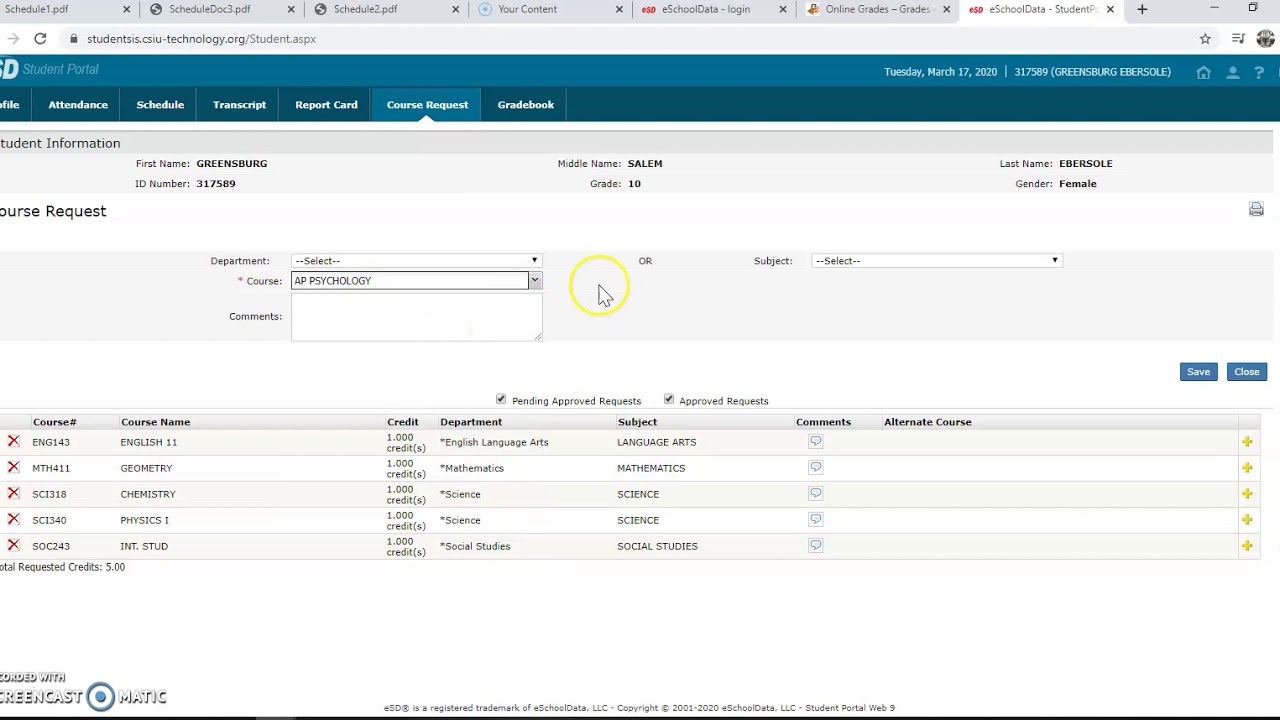This screenshot has height=720, width=1280.
Task: Open the Attendance tab
Action: [x=78, y=105]
